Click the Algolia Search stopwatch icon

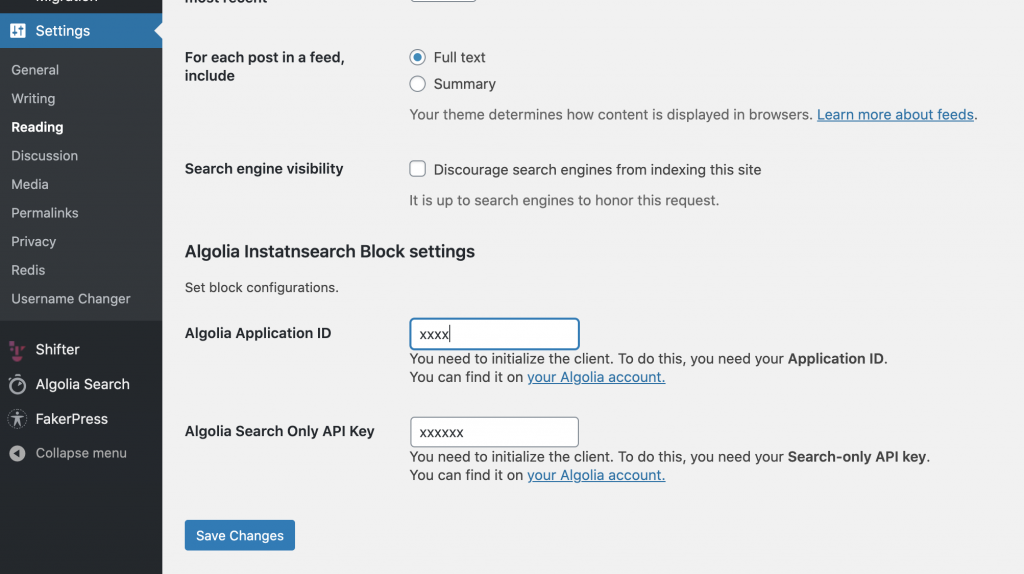[x=18, y=385]
